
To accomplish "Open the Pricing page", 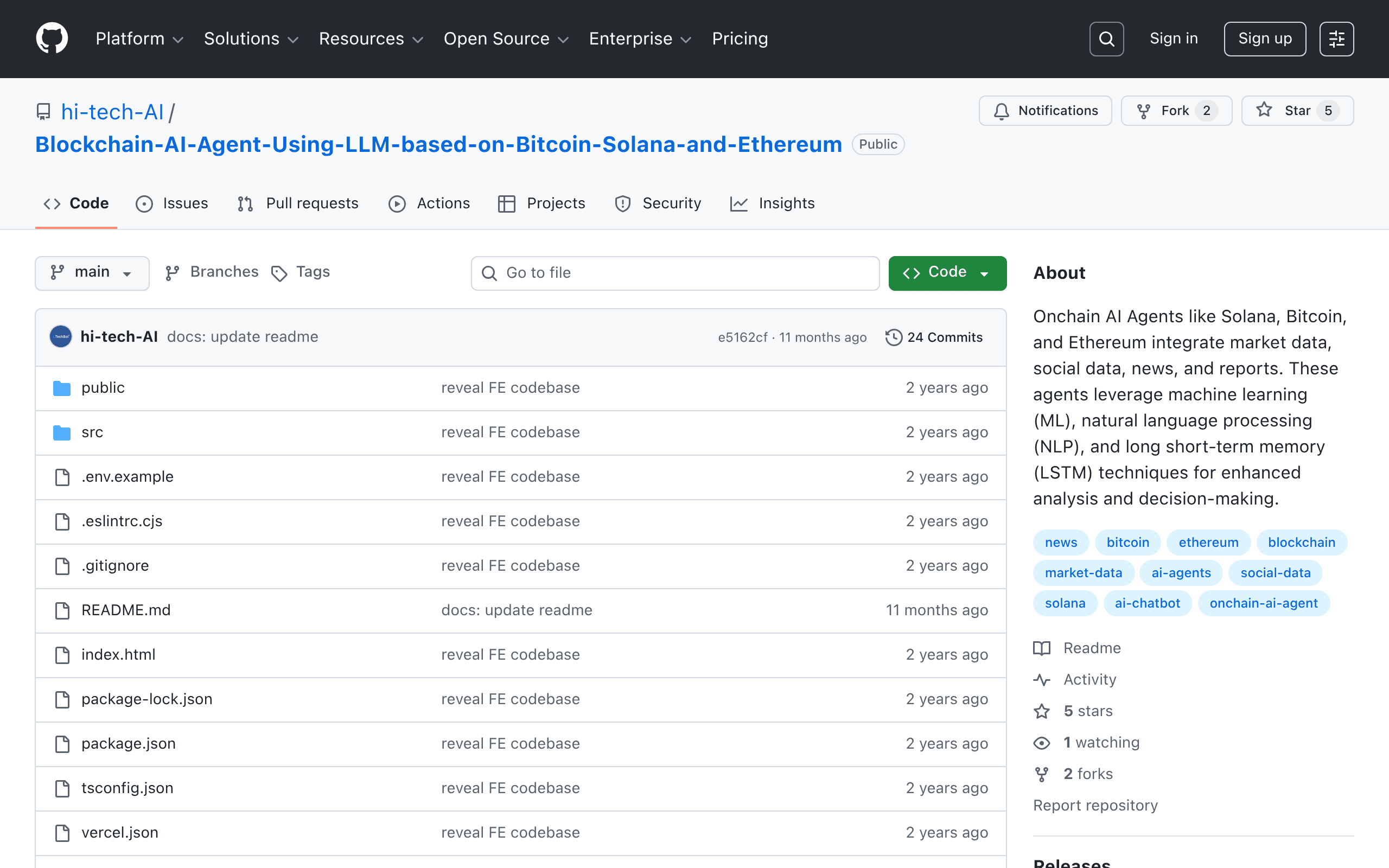I will point(740,39).
